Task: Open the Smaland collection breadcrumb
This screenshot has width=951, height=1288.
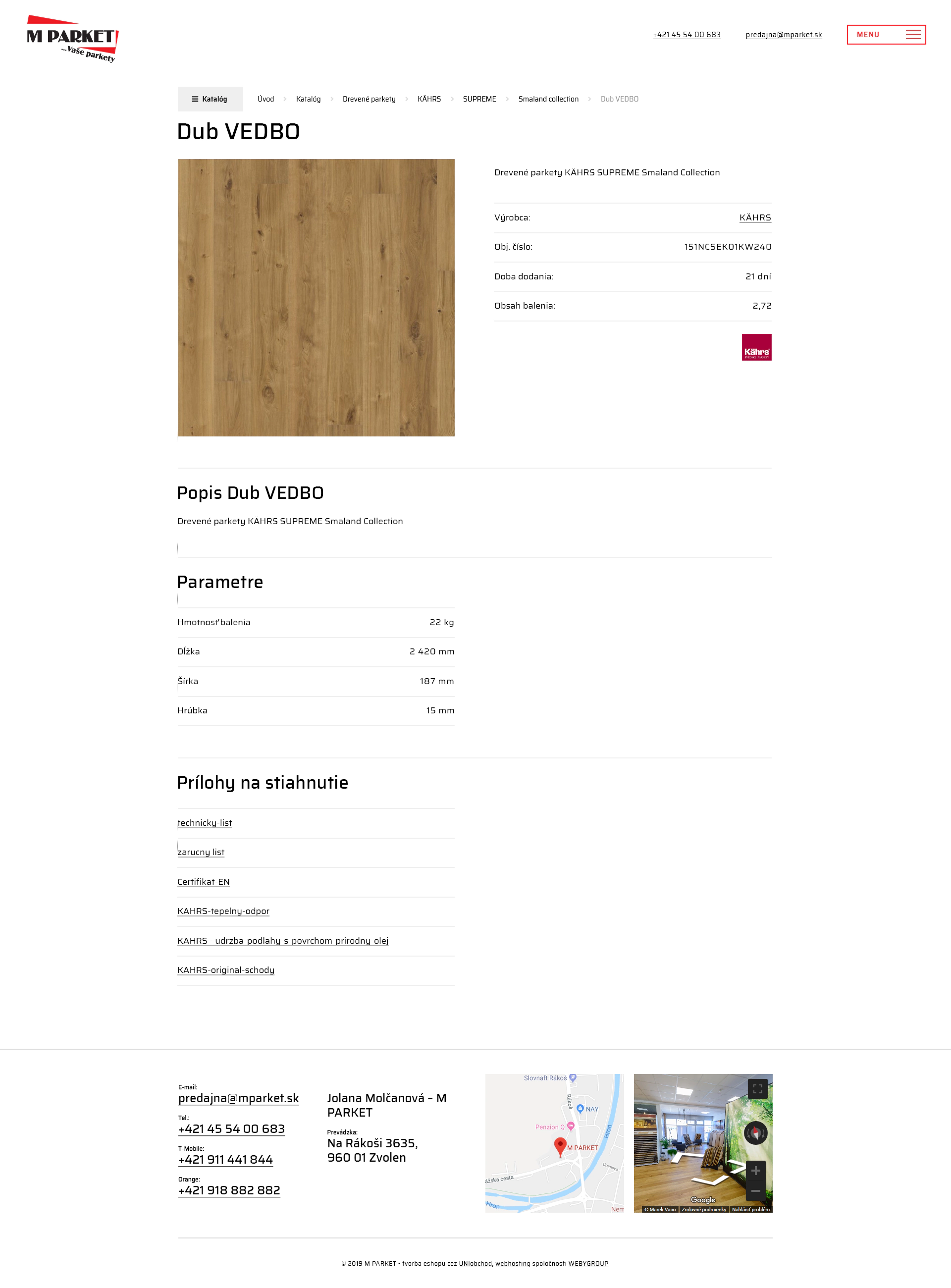Action: 548,99
